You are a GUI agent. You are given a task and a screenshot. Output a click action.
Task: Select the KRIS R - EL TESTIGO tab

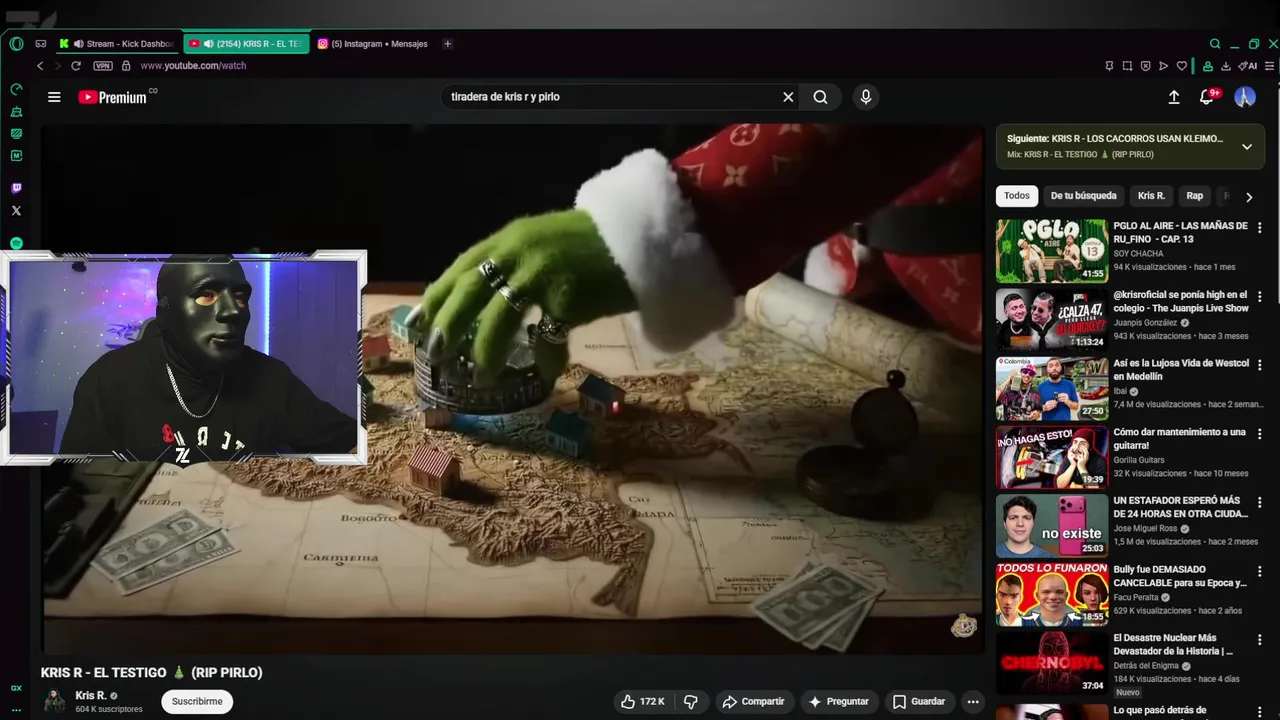point(247,44)
